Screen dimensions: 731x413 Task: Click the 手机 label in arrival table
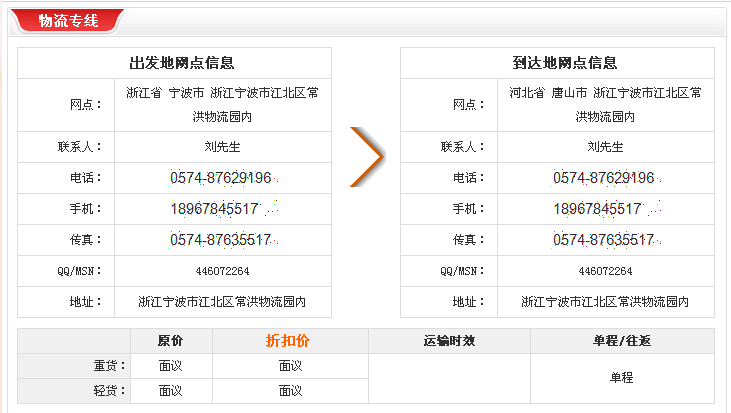pos(469,209)
